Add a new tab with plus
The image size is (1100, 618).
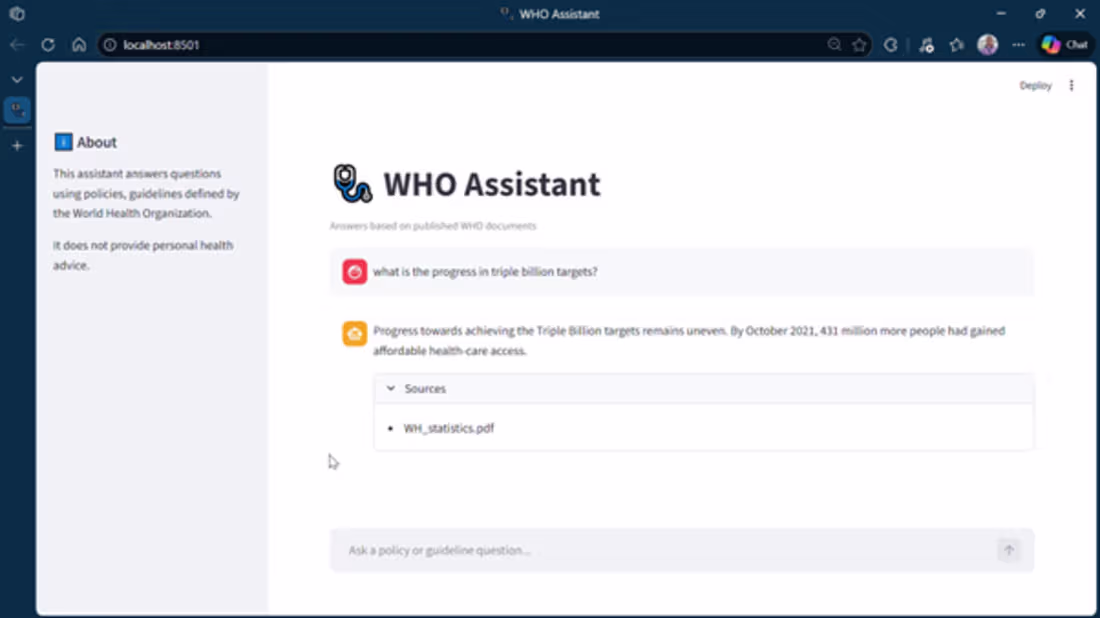pyautogui.click(x=18, y=146)
